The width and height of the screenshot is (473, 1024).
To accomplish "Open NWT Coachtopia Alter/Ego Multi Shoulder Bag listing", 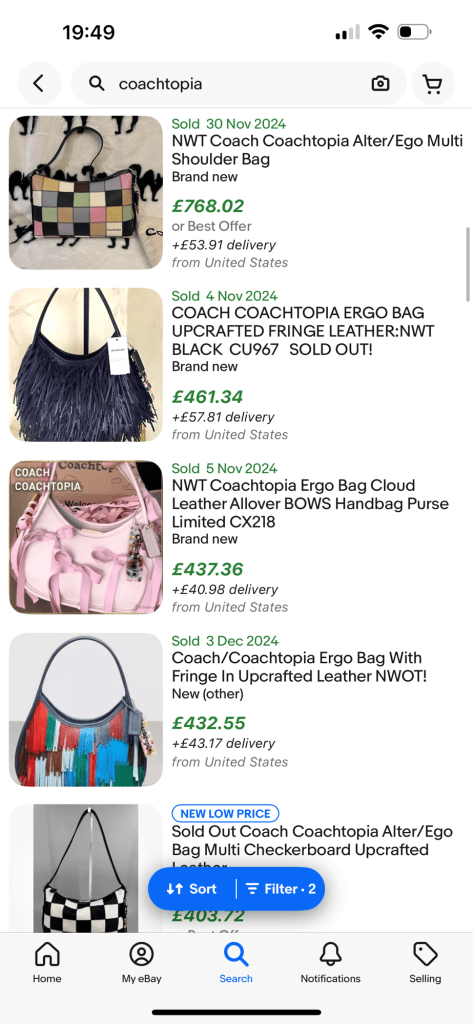I will 318,150.
